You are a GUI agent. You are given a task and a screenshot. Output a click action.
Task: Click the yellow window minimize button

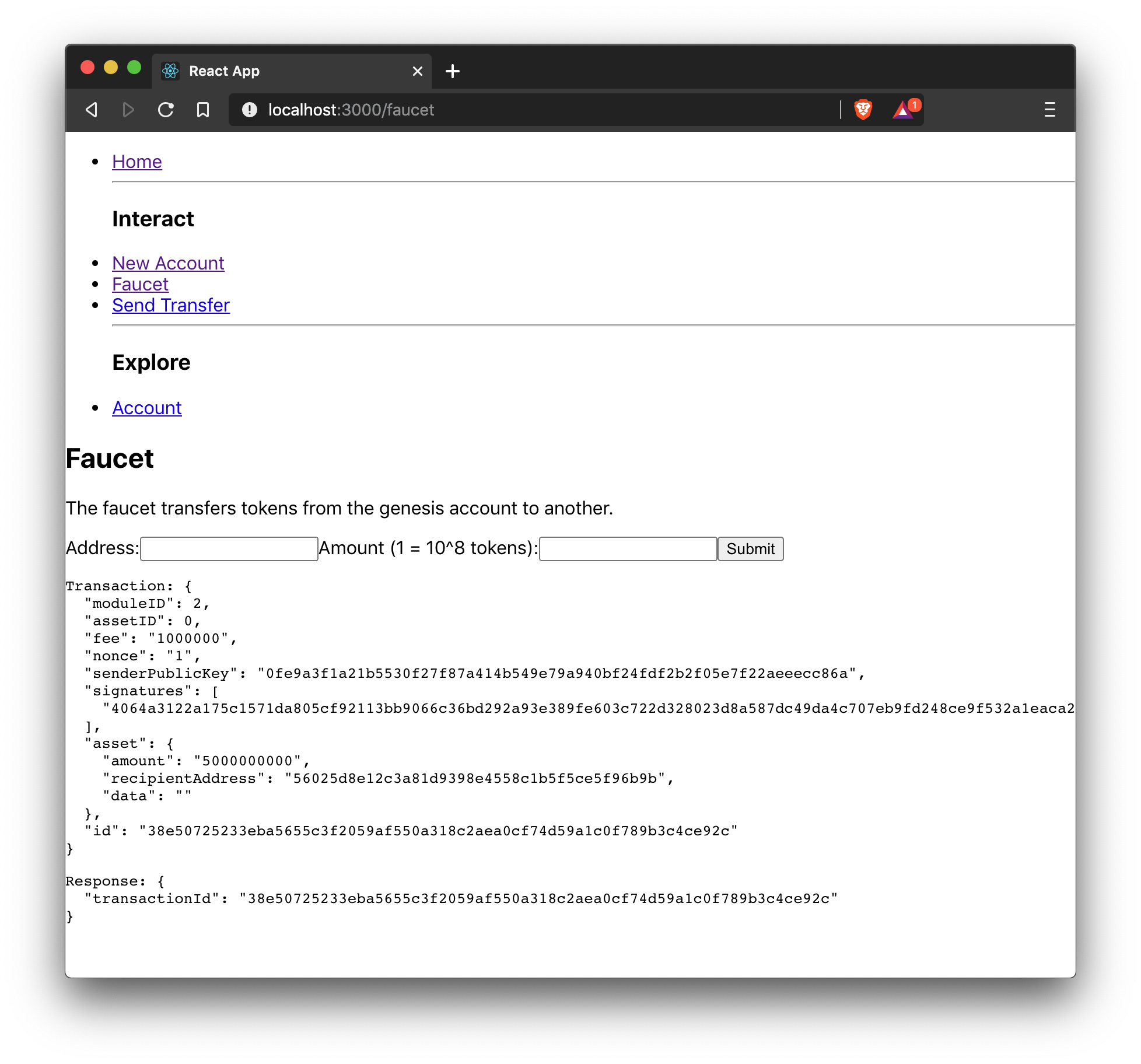point(111,68)
